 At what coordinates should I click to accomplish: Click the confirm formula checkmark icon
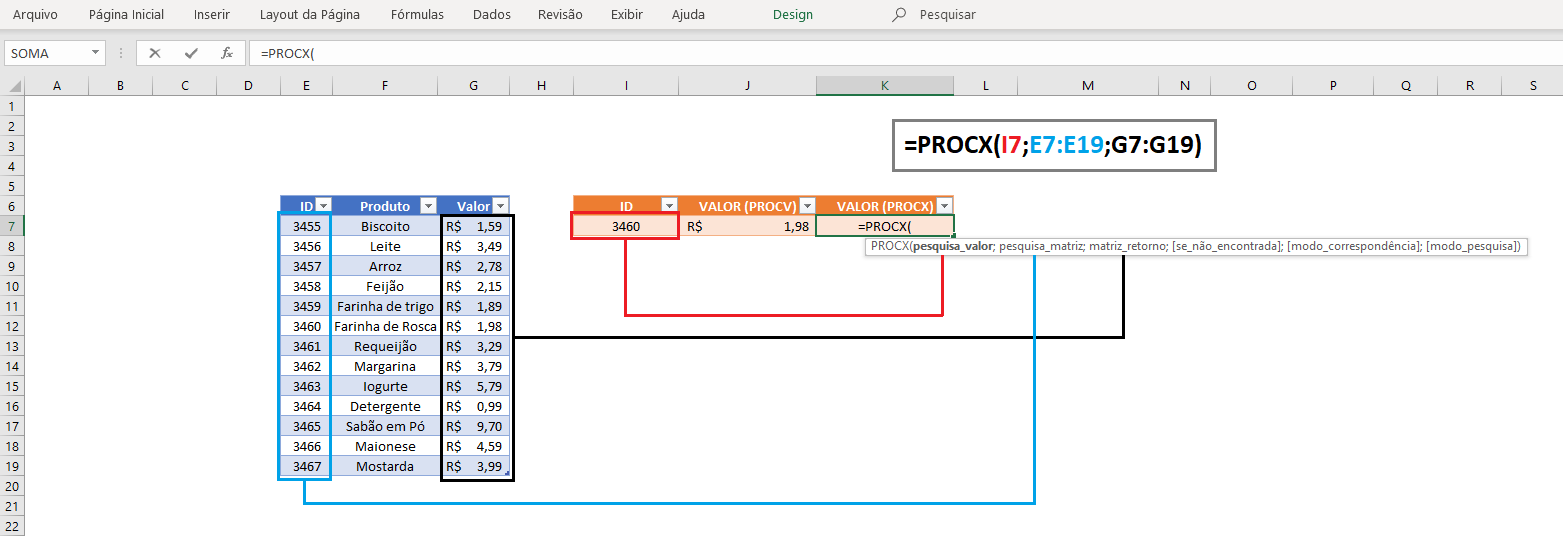(191, 53)
